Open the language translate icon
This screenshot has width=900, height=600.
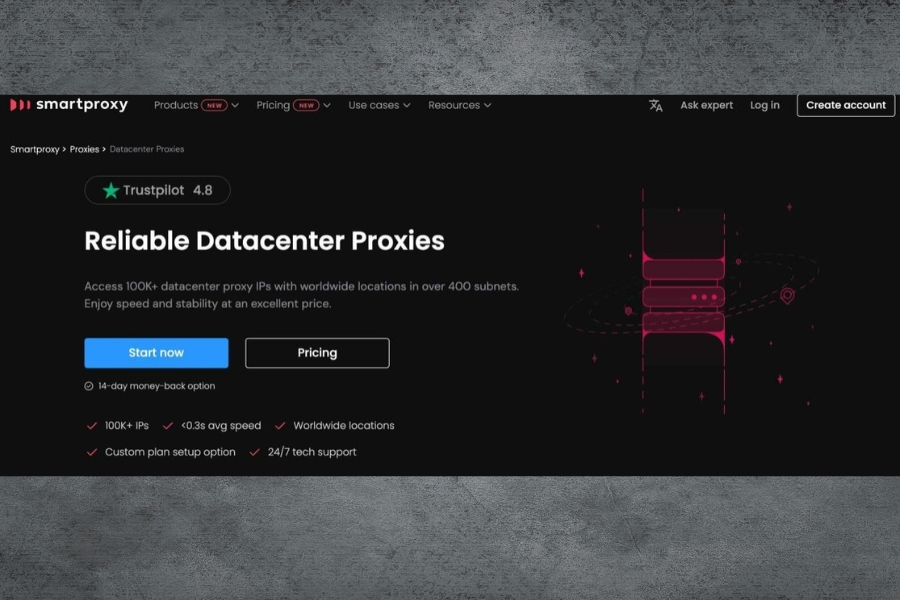coord(655,106)
